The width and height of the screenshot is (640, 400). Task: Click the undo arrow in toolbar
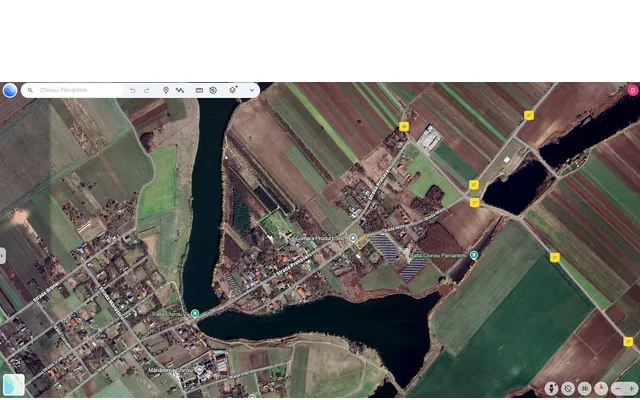(x=133, y=90)
